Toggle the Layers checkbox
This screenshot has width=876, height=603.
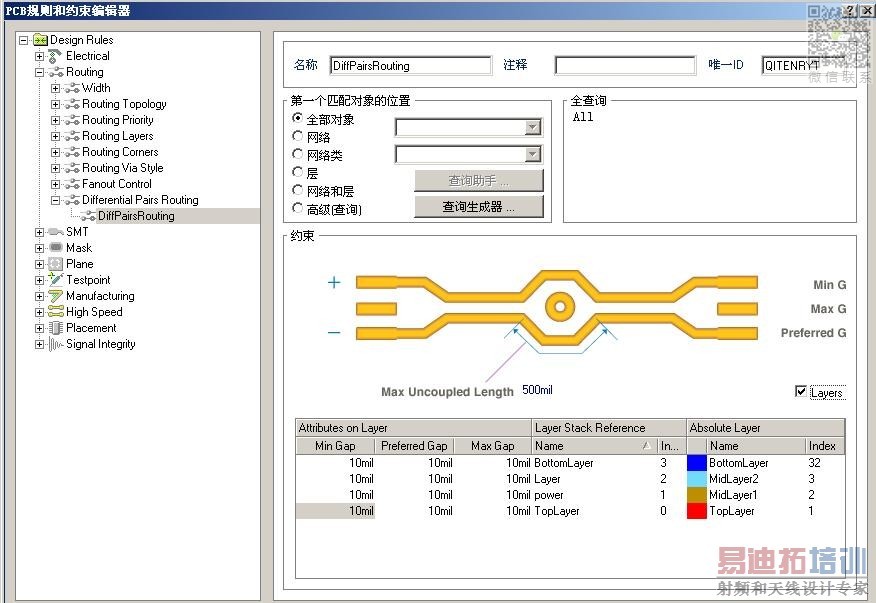coord(801,391)
